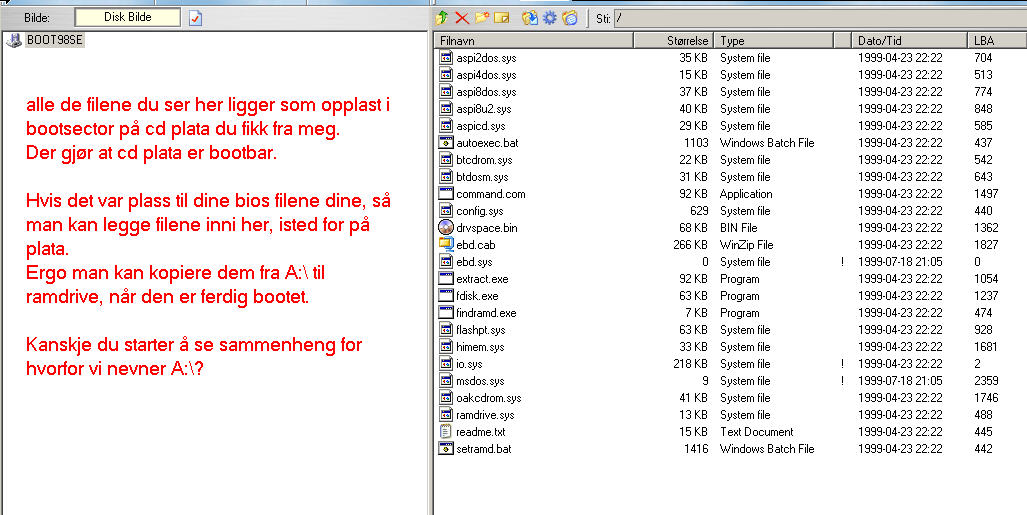
Task: Click the WinZip File type cell
Action: [x=747, y=245]
